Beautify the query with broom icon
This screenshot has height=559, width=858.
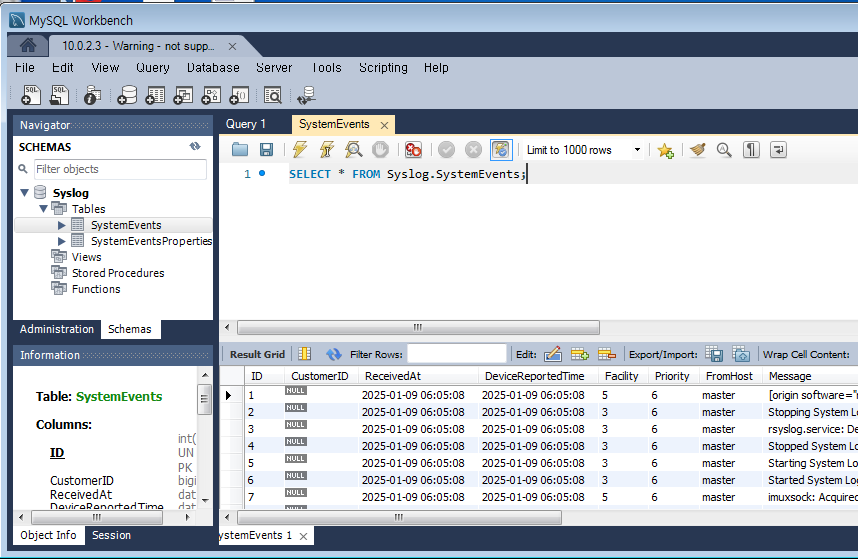point(698,149)
